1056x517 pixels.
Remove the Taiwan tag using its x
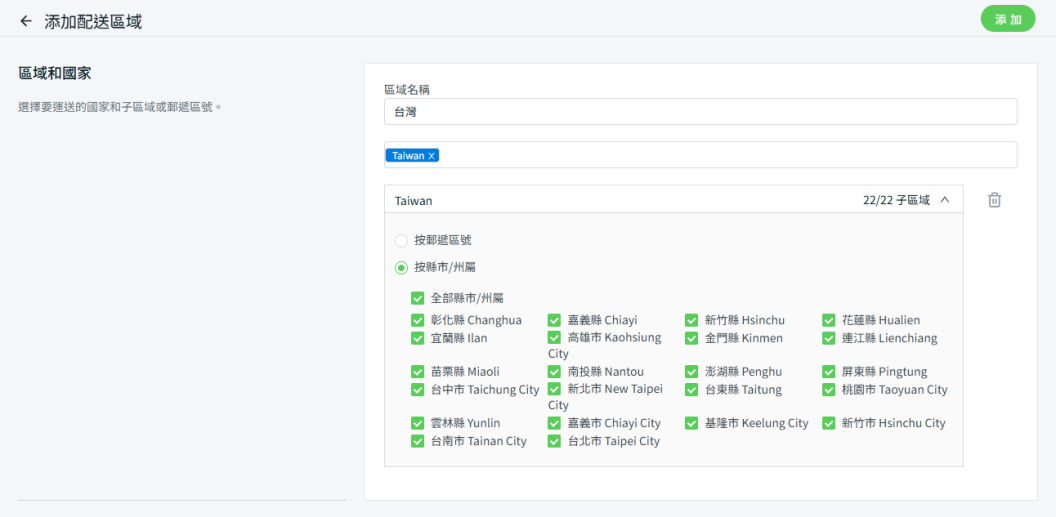(x=432, y=156)
